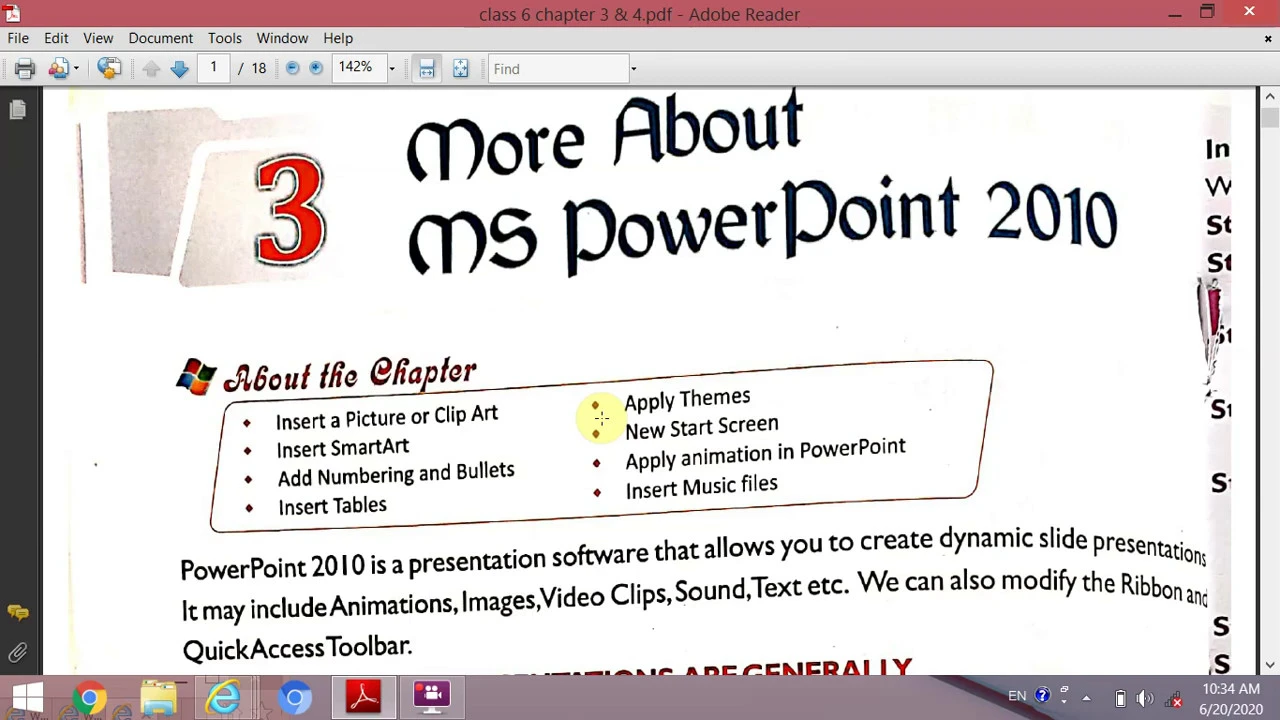Open the File menu
This screenshot has height=720, width=1280.
point(18,38)
